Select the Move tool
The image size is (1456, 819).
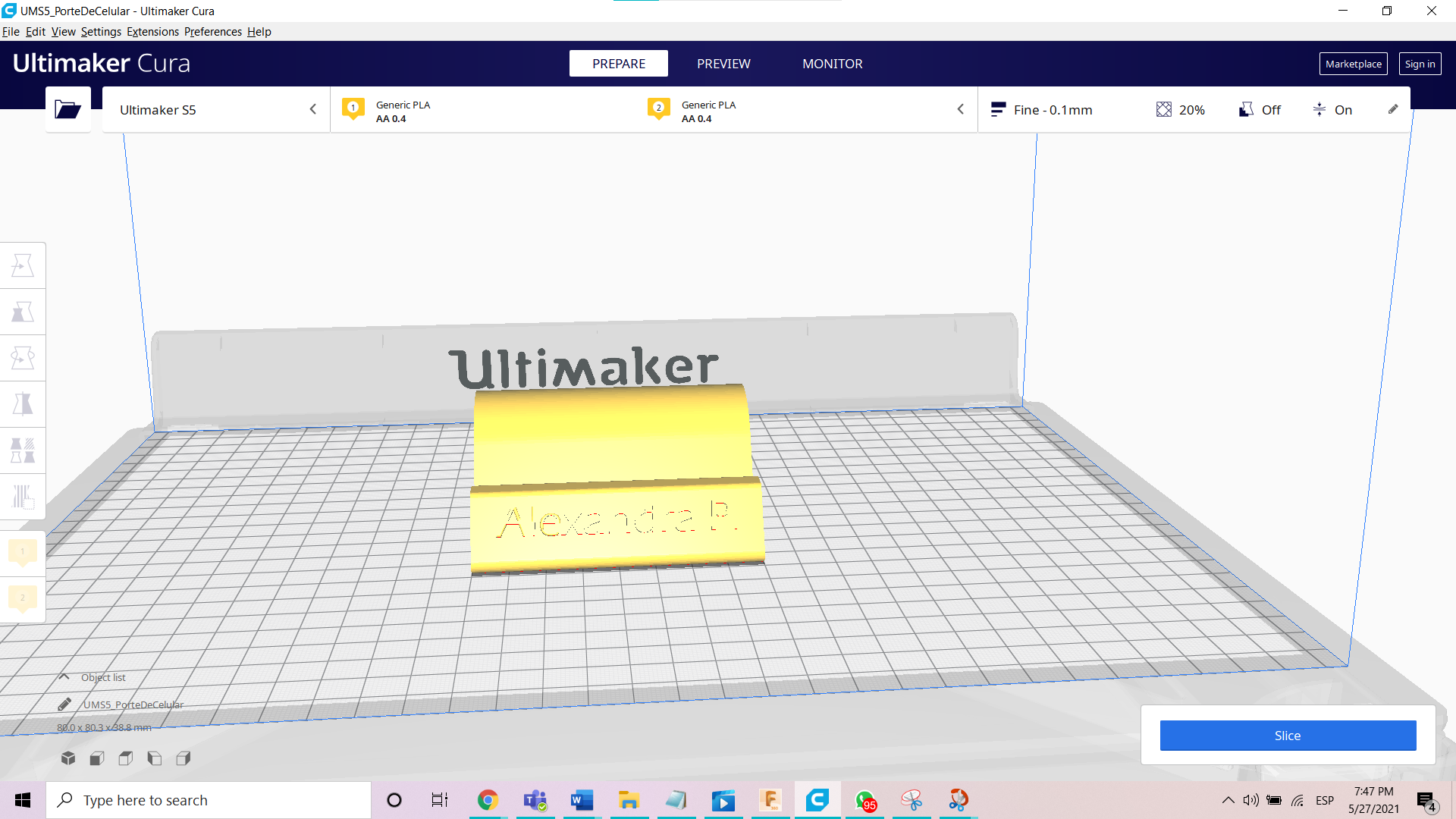(x=23, y=265)
